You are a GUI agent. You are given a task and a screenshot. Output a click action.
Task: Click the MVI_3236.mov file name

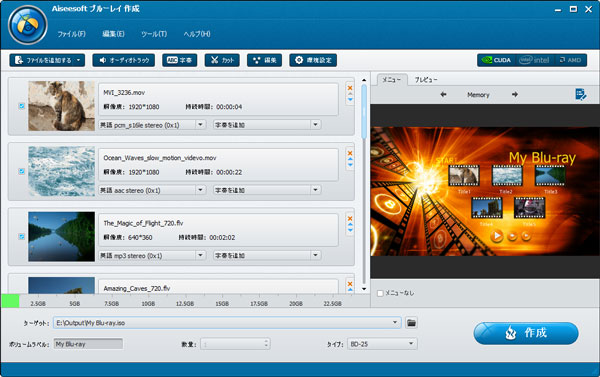tap(124, 93)
